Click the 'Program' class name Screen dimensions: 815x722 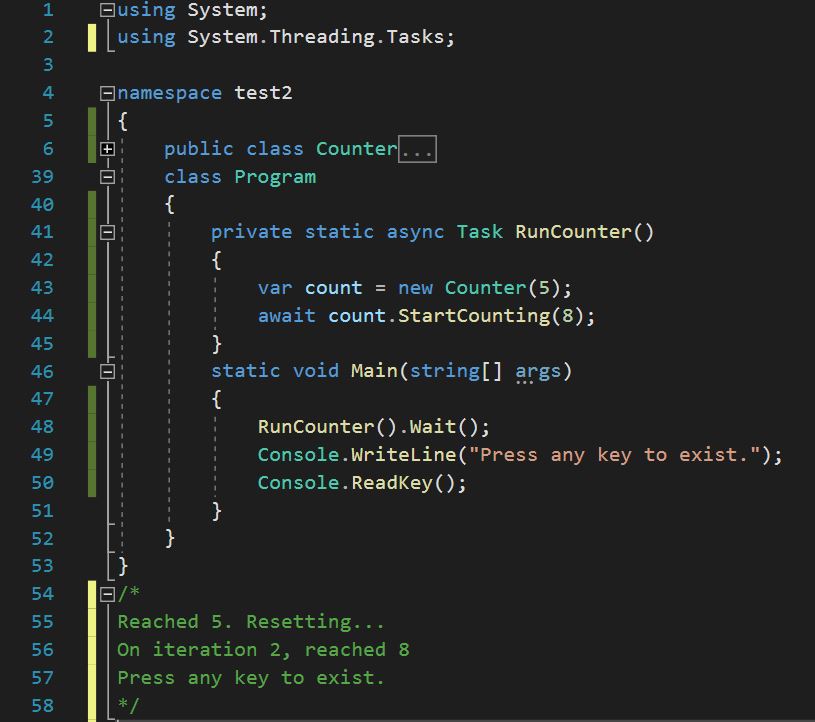click(x=275, y=177)
